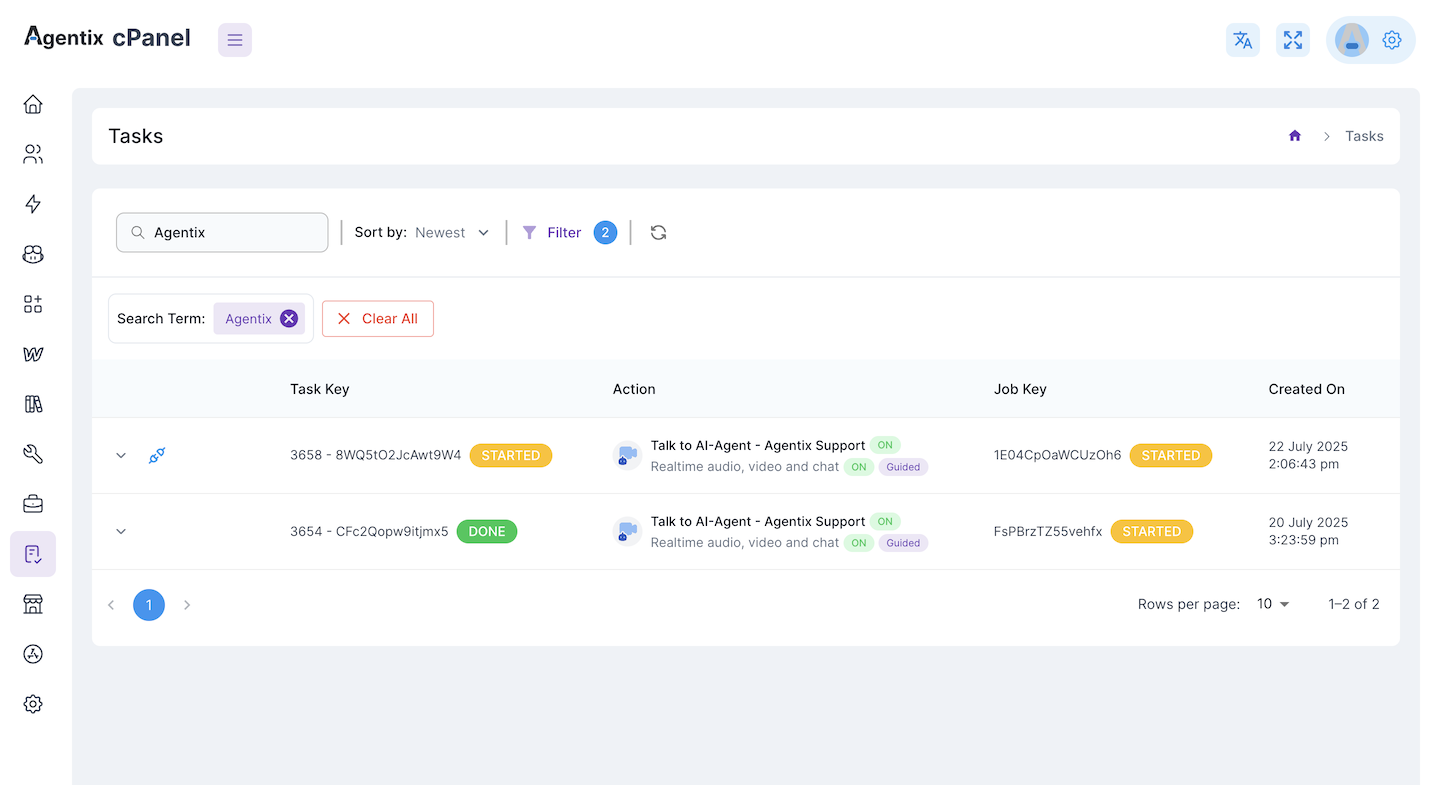Open the Filter panel
Viewport: 1440px width, 785px height.
pos(552,232)
